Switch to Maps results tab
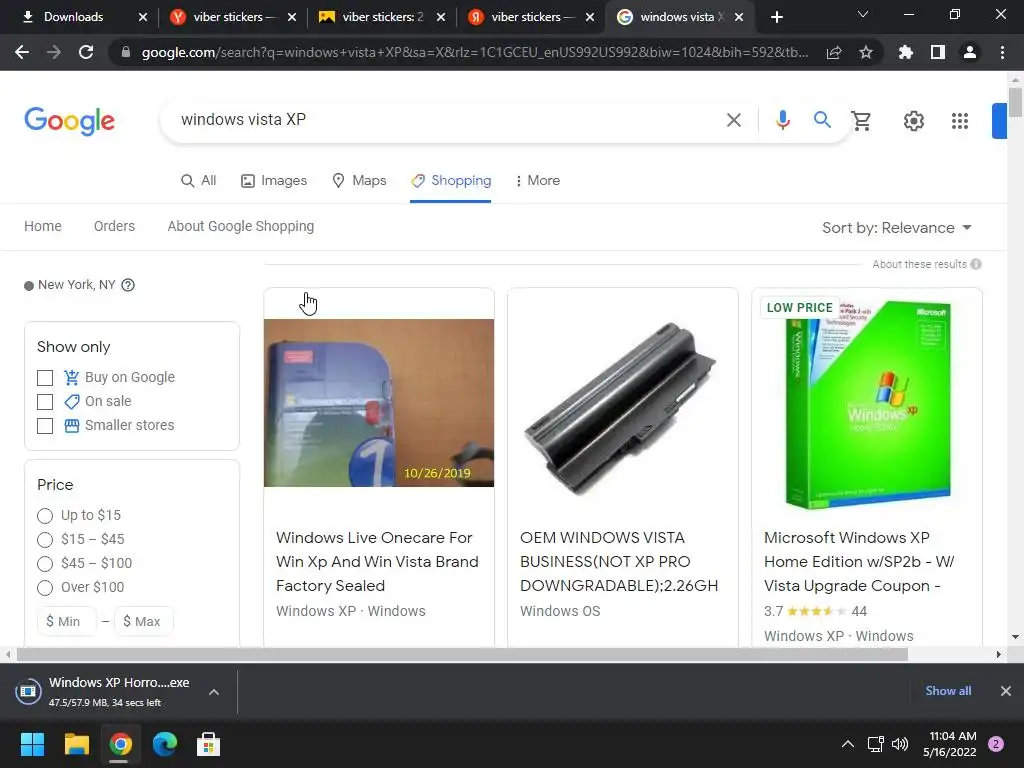1024x768 pixels. [x=359, y=180]
